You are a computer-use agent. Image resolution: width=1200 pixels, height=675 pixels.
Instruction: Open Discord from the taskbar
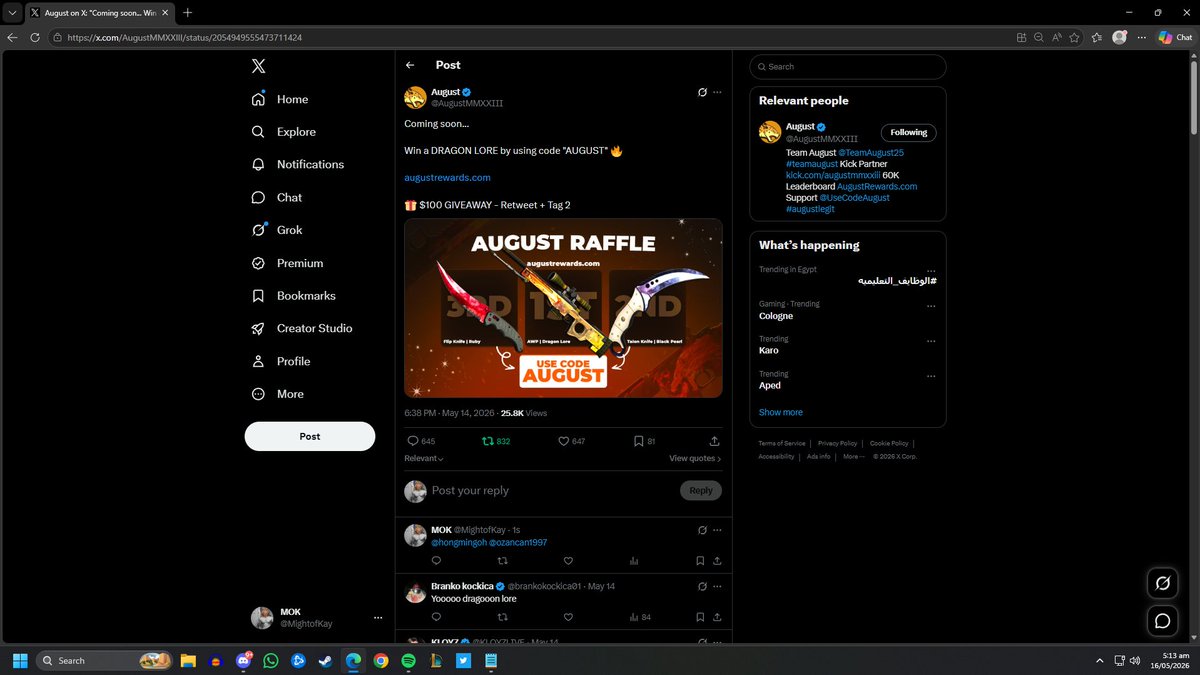[244, 661]
